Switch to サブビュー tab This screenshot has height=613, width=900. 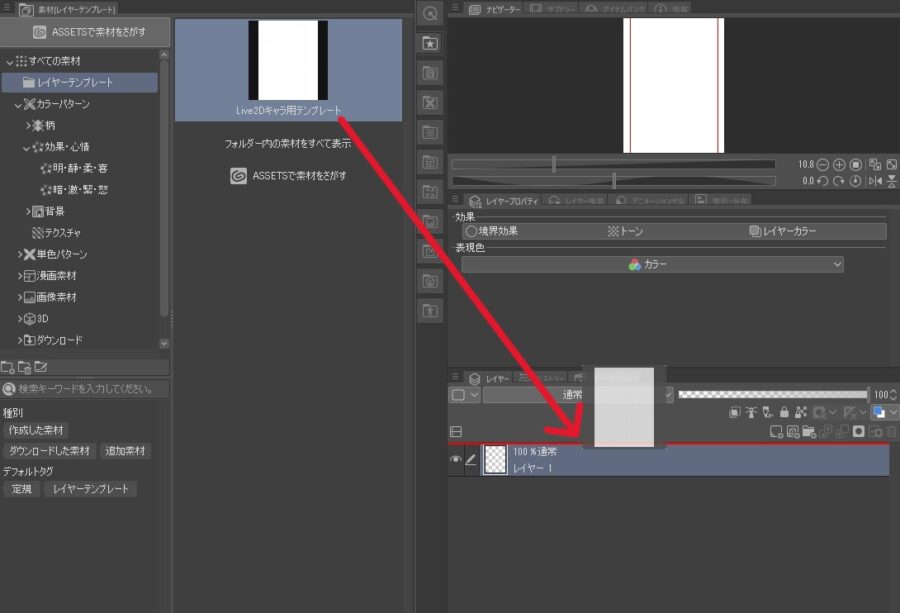click(552, 9)
